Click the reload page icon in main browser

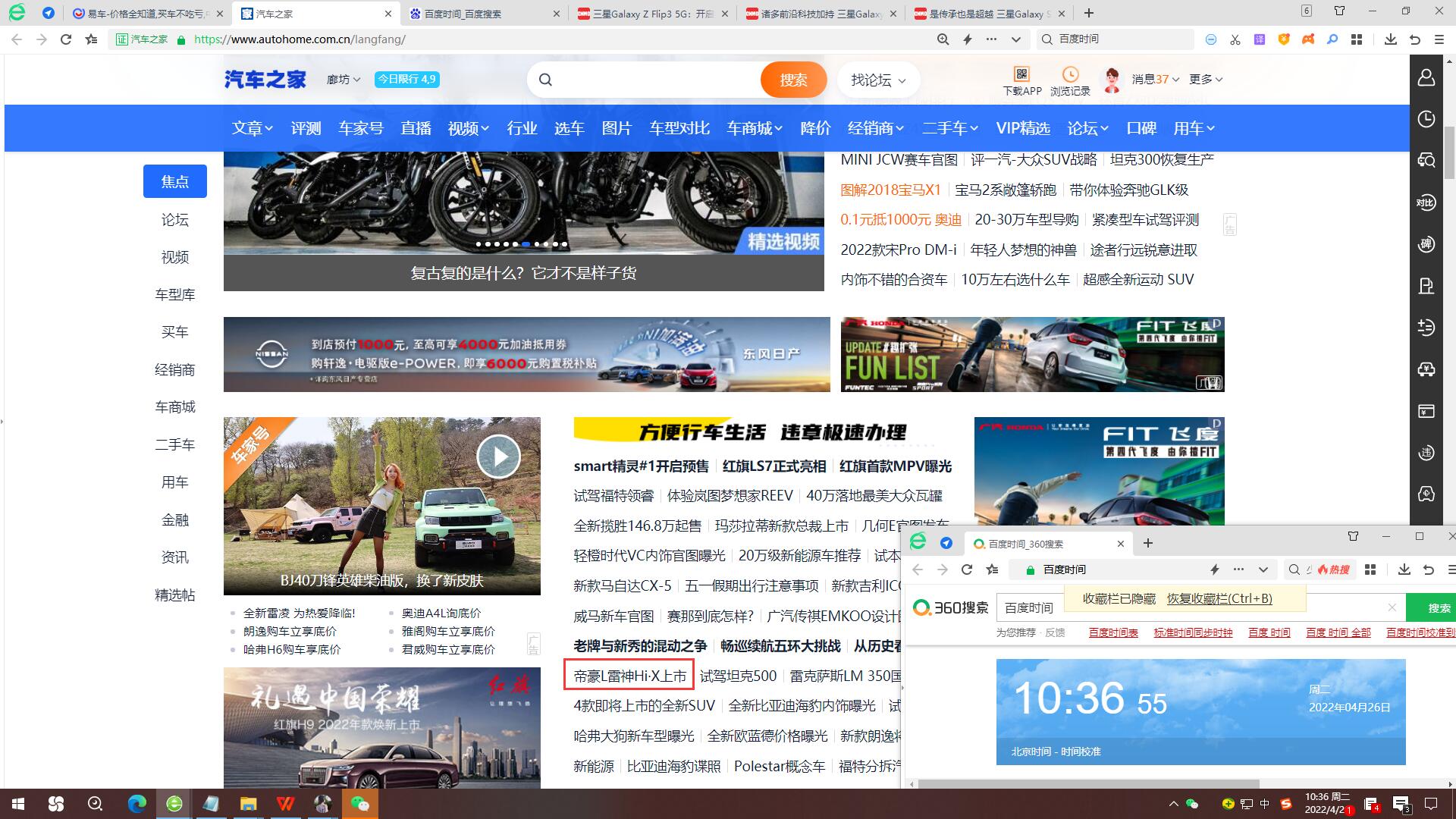point(66,39)
